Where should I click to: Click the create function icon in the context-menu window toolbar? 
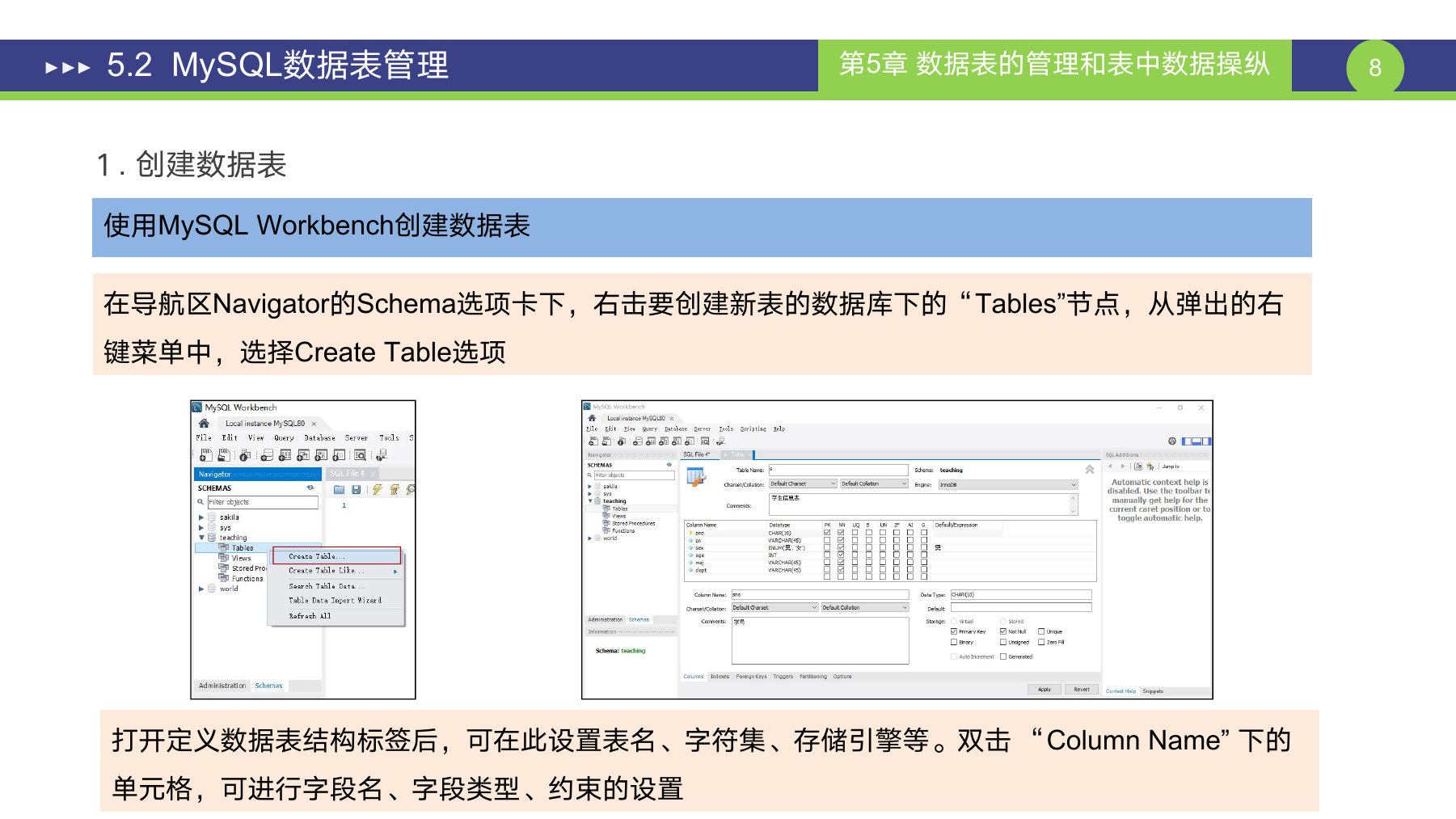[x=339, y=455]
